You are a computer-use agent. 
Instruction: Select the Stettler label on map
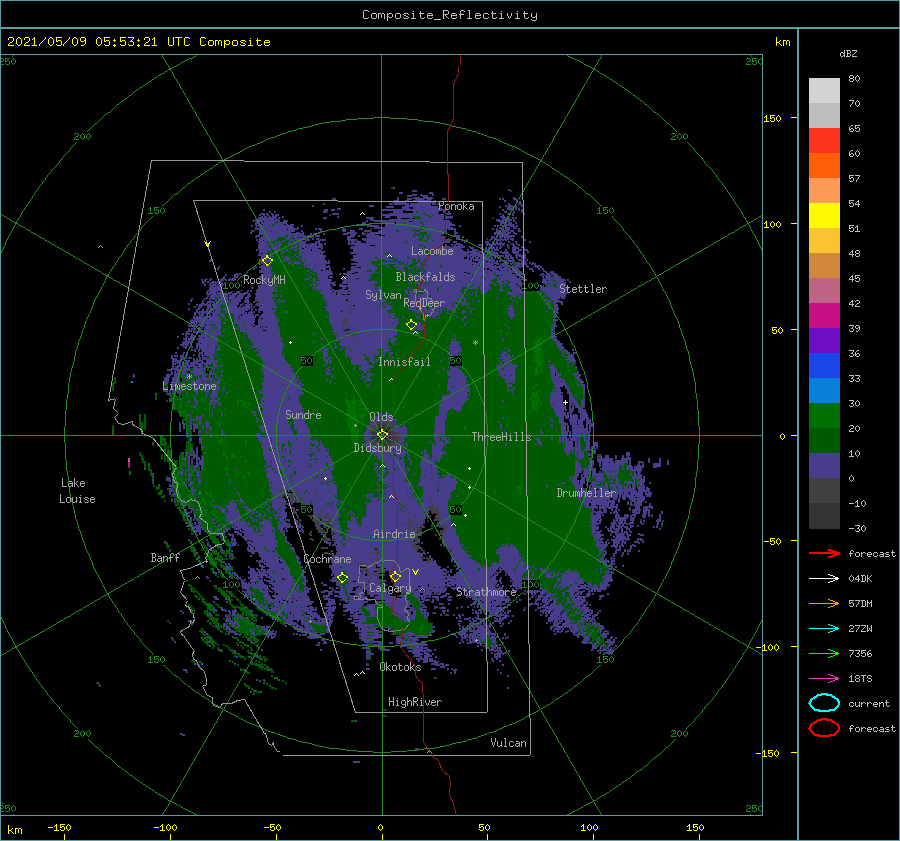(x=583, y=289)
